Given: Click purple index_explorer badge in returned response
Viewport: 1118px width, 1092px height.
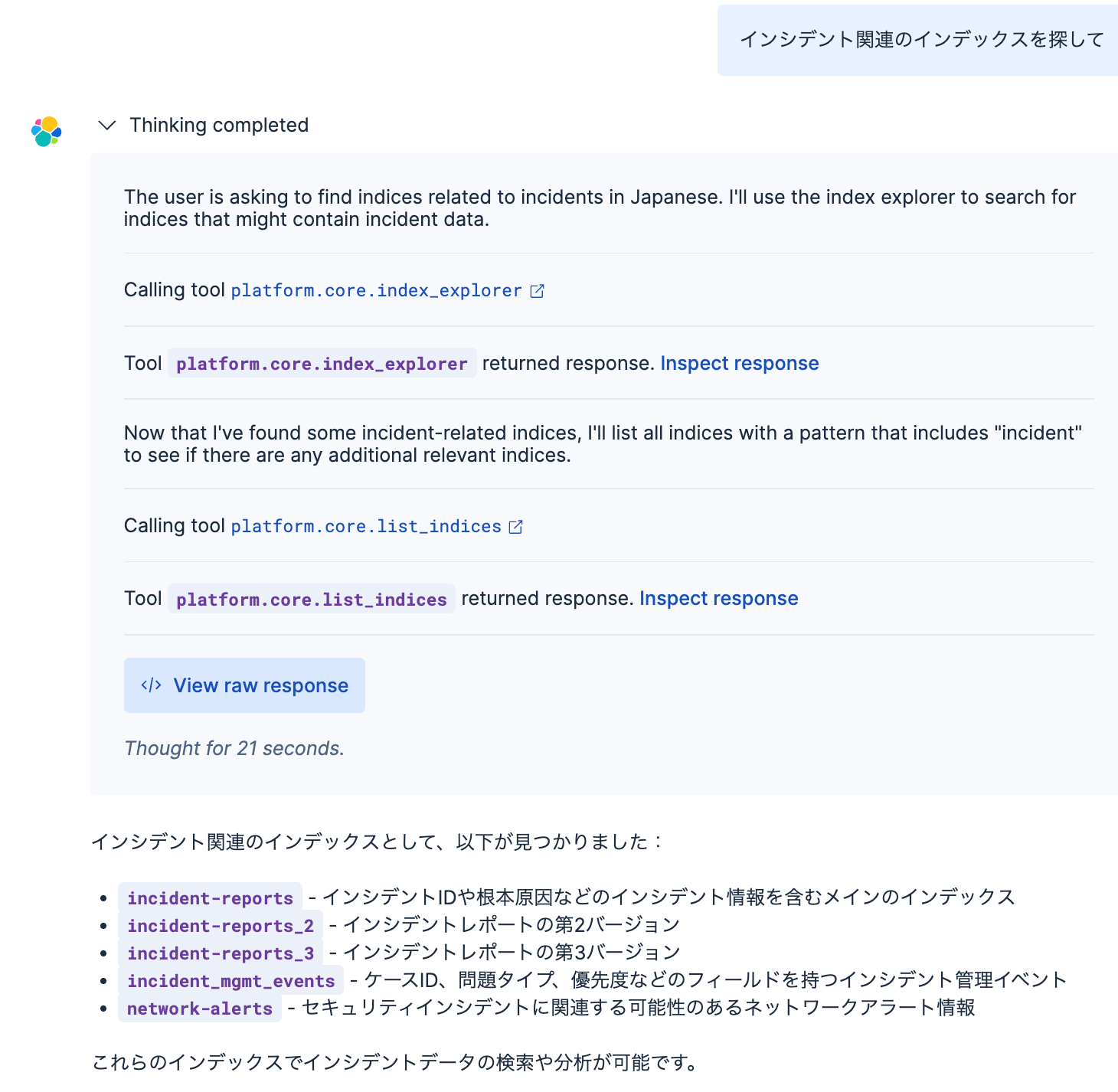Looking at the screenshot, I should coord(322,364).
